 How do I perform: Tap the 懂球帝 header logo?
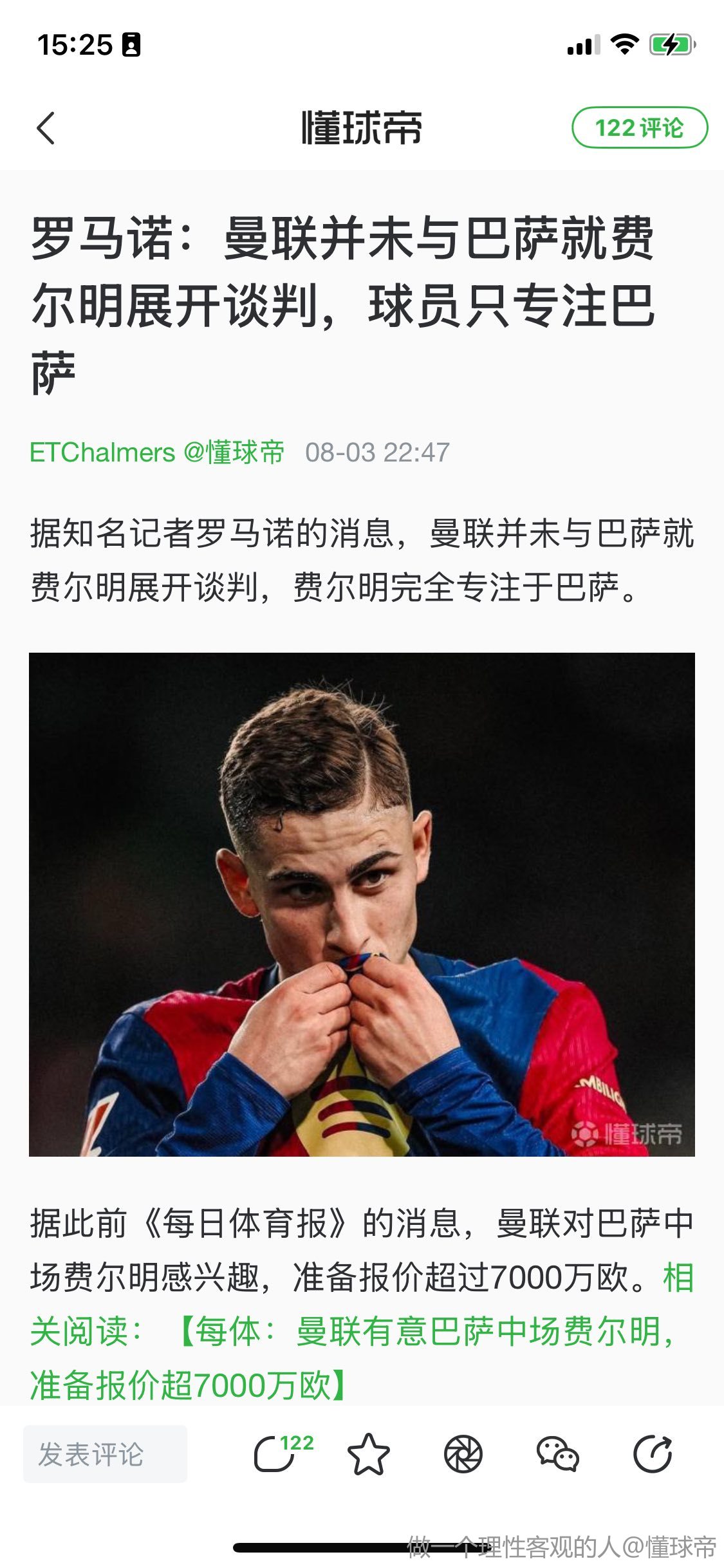pos(362,127)
